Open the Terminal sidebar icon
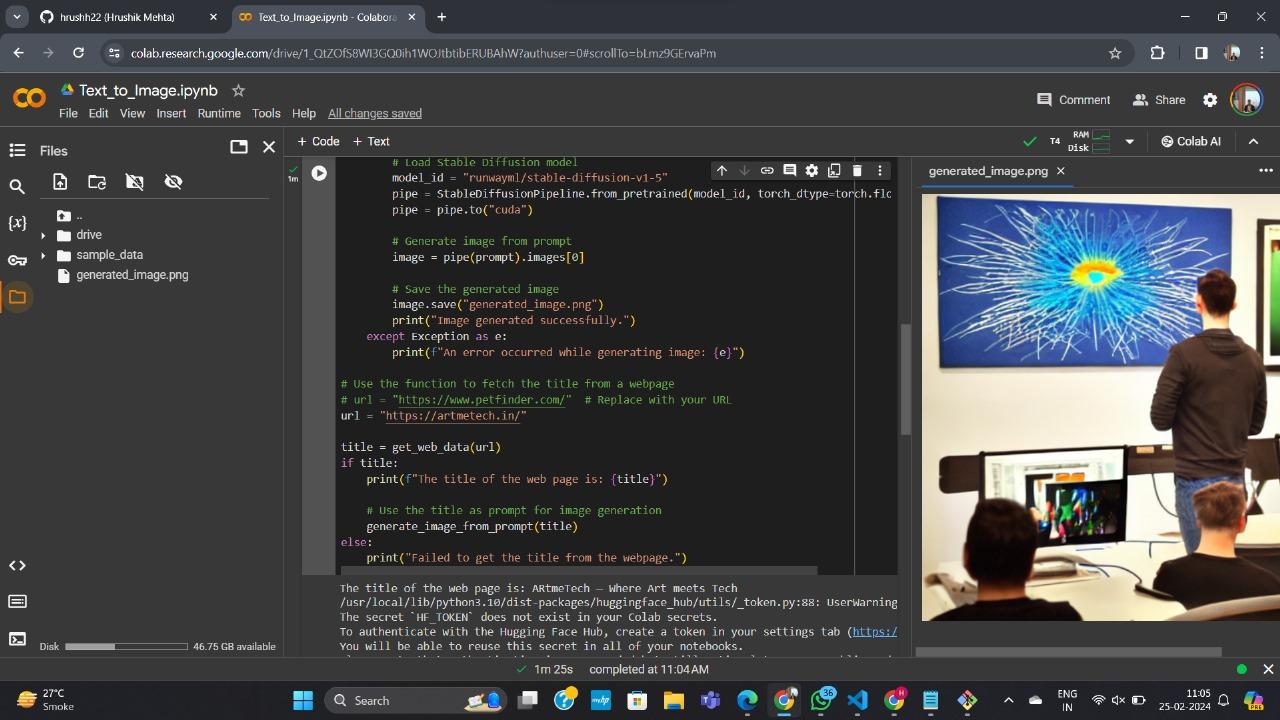The image size is (1280, 720). coord(17,639)
